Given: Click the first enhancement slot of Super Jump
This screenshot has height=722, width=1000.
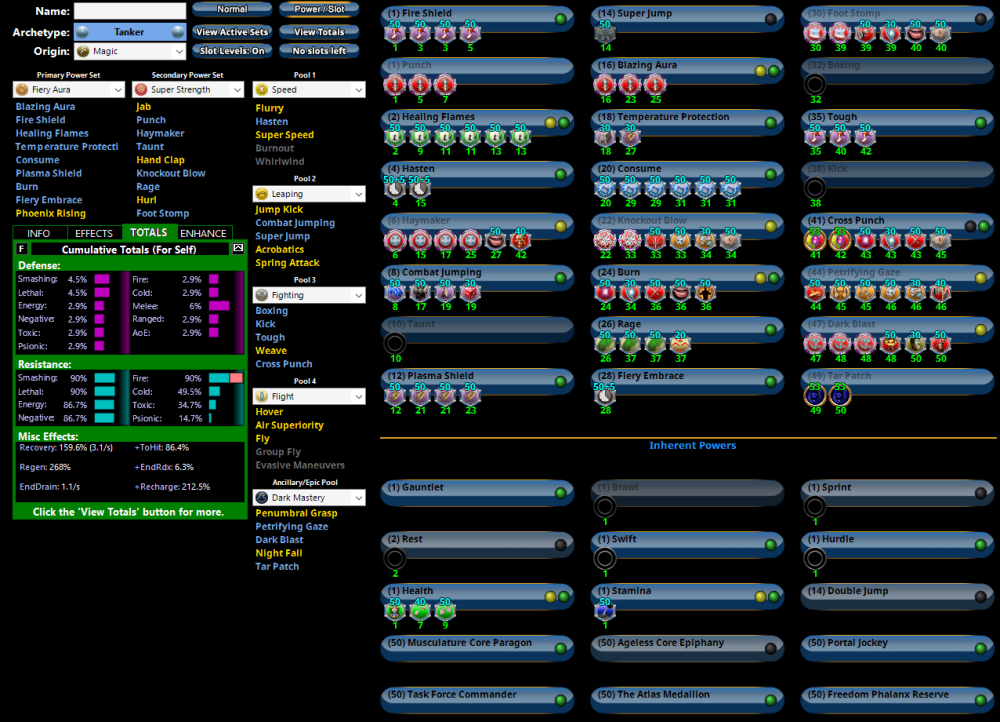Looking at the screenshot, I should (605, 34).
